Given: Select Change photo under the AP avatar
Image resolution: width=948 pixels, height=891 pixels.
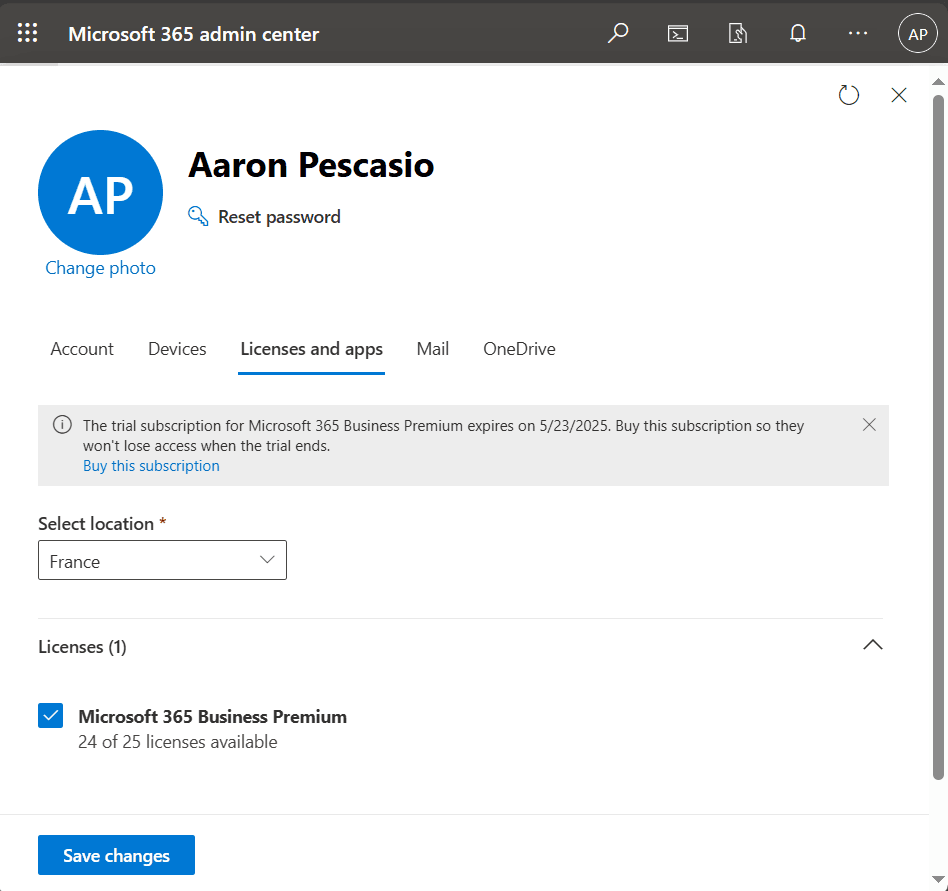Looking at the screenshot, I should coord(100,268).
